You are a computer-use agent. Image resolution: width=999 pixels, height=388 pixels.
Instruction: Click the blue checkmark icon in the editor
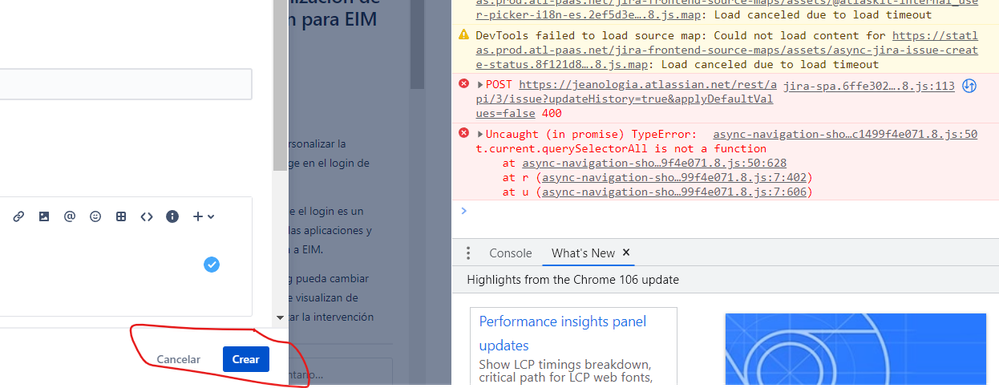[212, 264]
